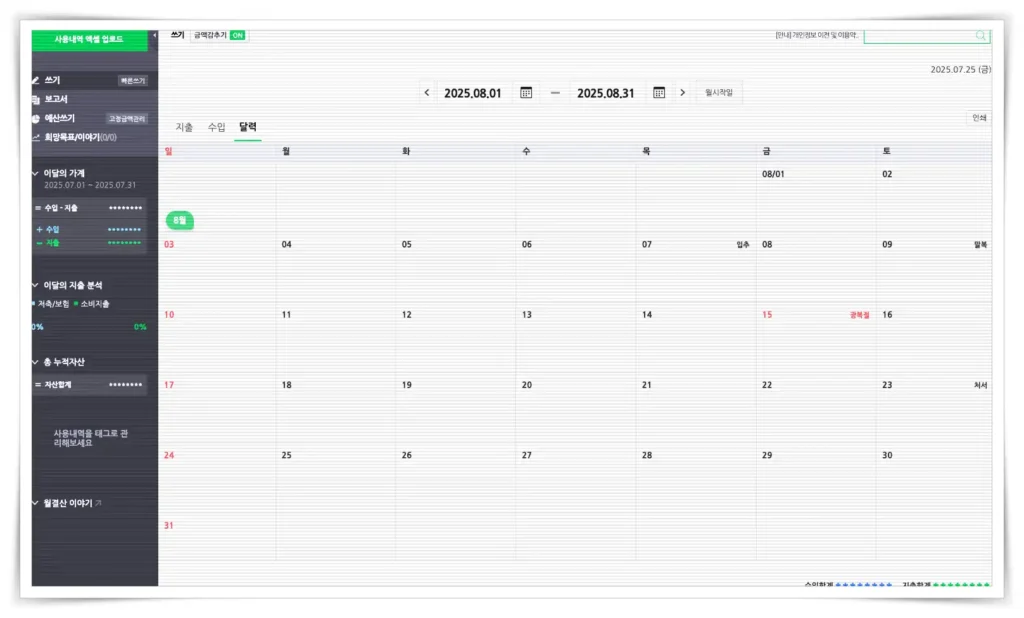This screenshot has width=1024, height=618.
Task: Go to next month arrow
Action: tap(682, 93)
